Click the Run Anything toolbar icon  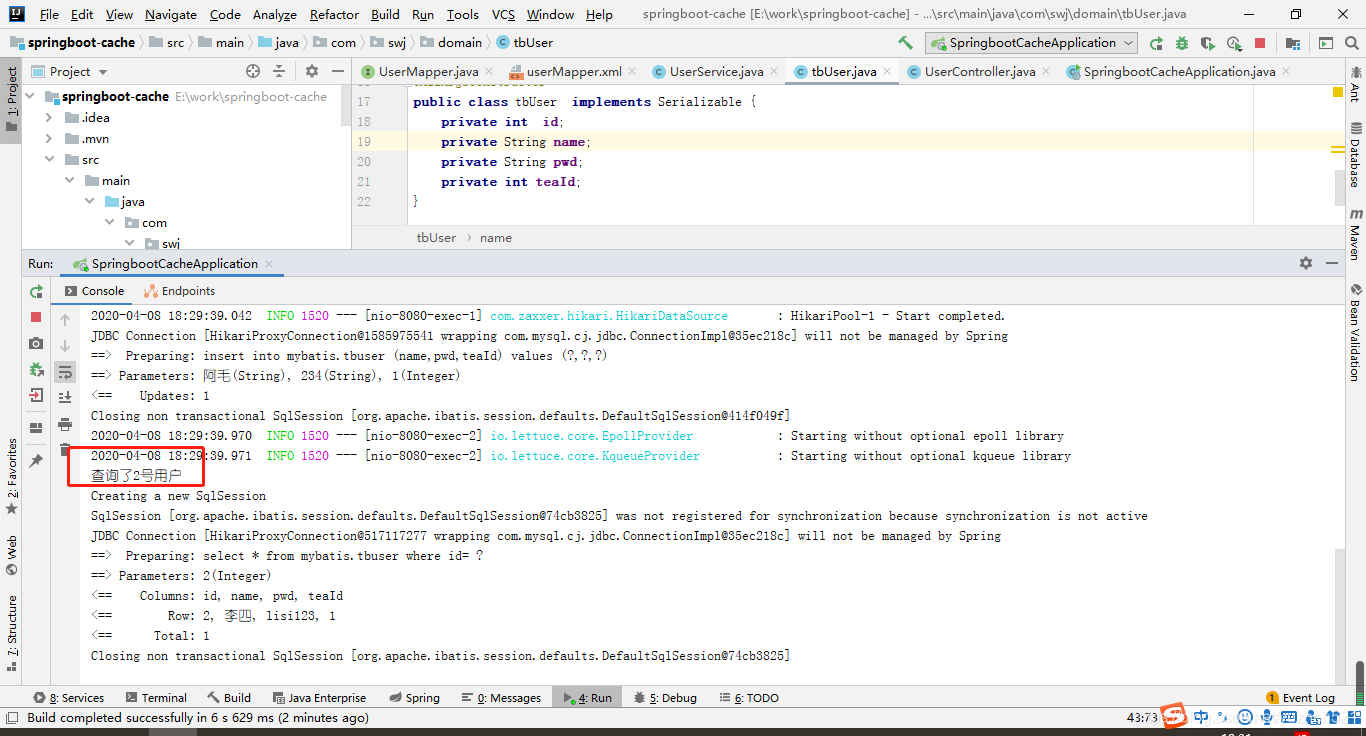[x=1325, y=43]
